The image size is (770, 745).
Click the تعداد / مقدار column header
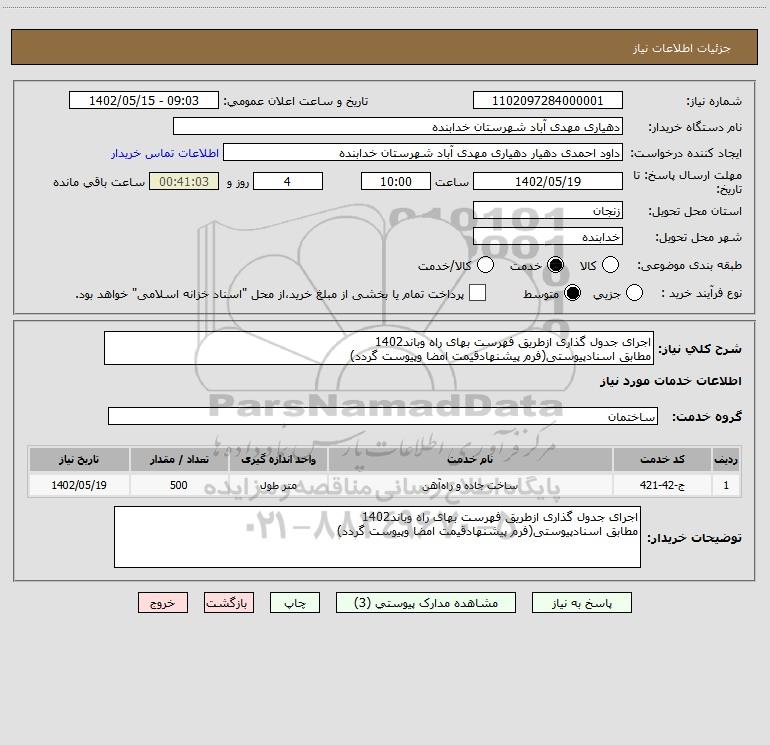pyautogui.click(x=179, y=459)
